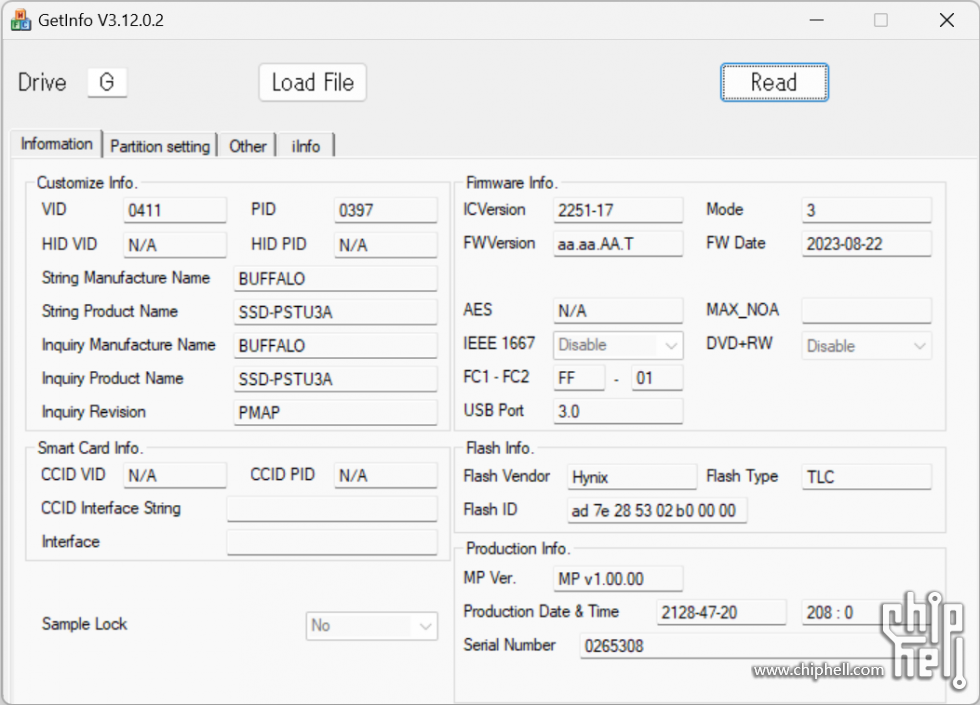980x705 pixels.
Task: Select the HID VID field
Action: click(175, 245)
